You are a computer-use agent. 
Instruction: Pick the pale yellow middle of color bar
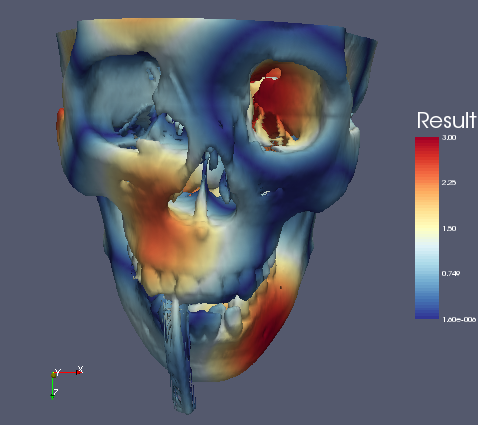[x=427, y=229]
